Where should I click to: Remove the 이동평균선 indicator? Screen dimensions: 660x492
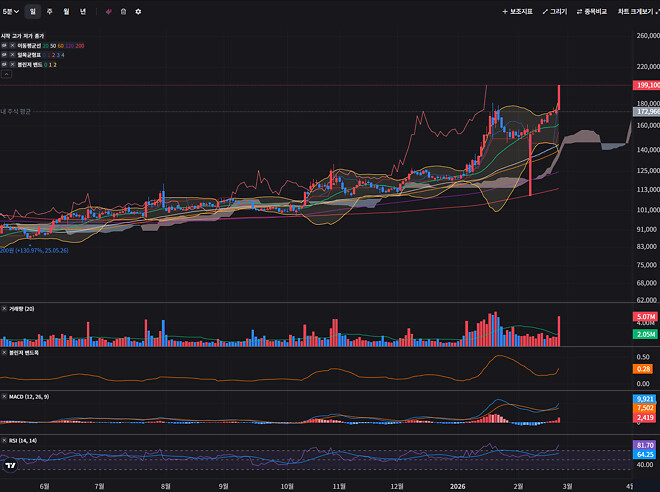click(13, 45)
